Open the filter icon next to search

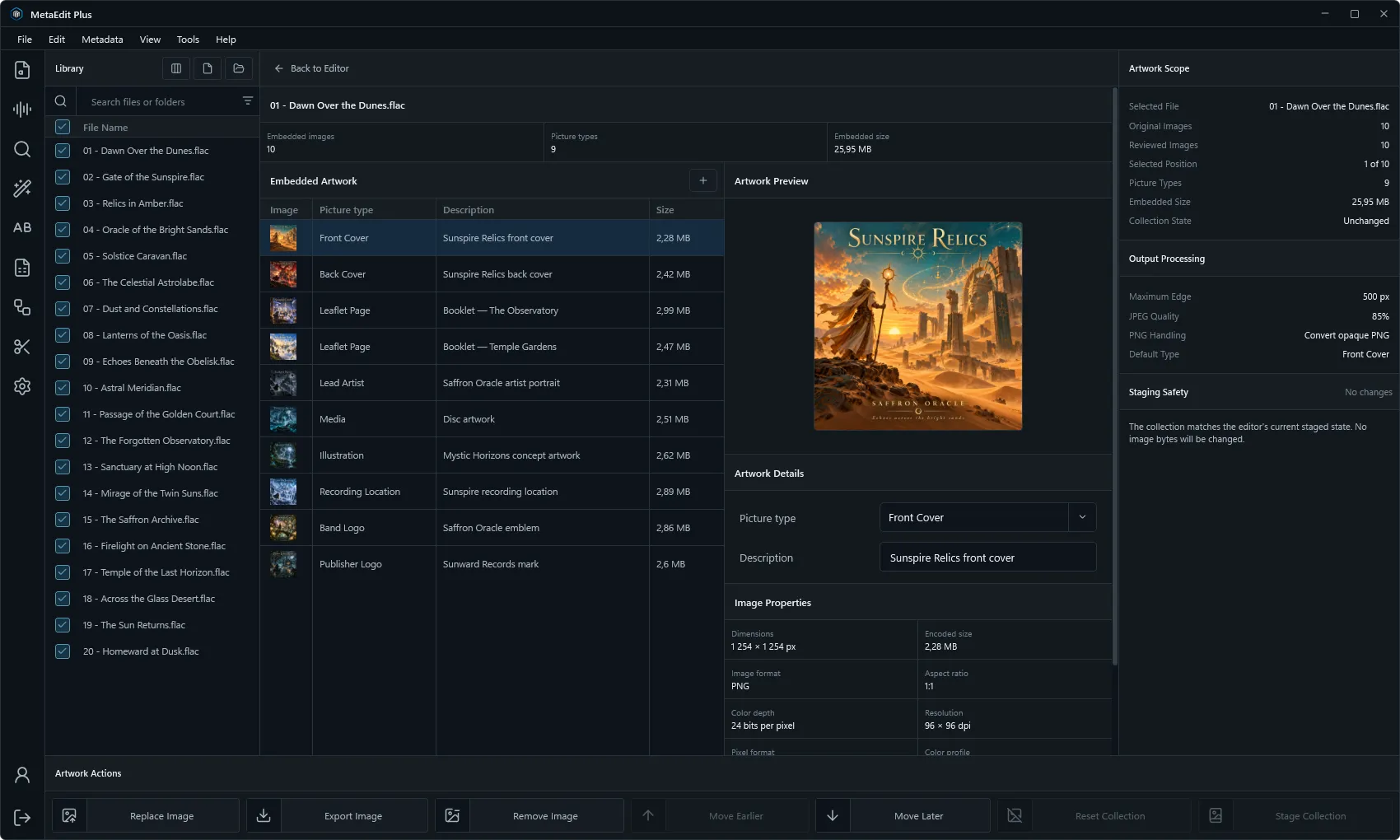(248, 101)
